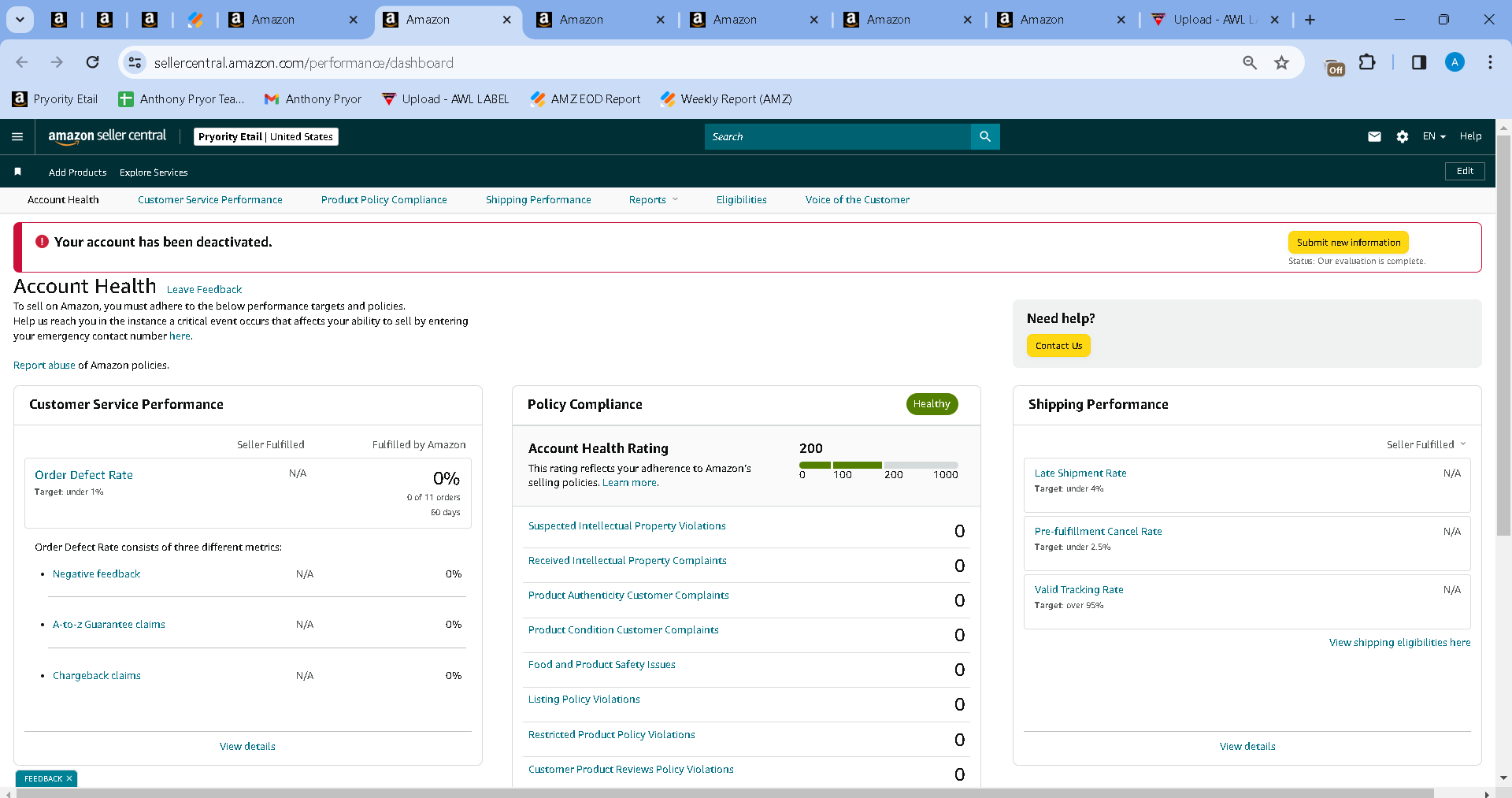This screenshot has height=798, width=1512.
Task: Go back with the browser back arrow
Action: click(x=22, y=62)
